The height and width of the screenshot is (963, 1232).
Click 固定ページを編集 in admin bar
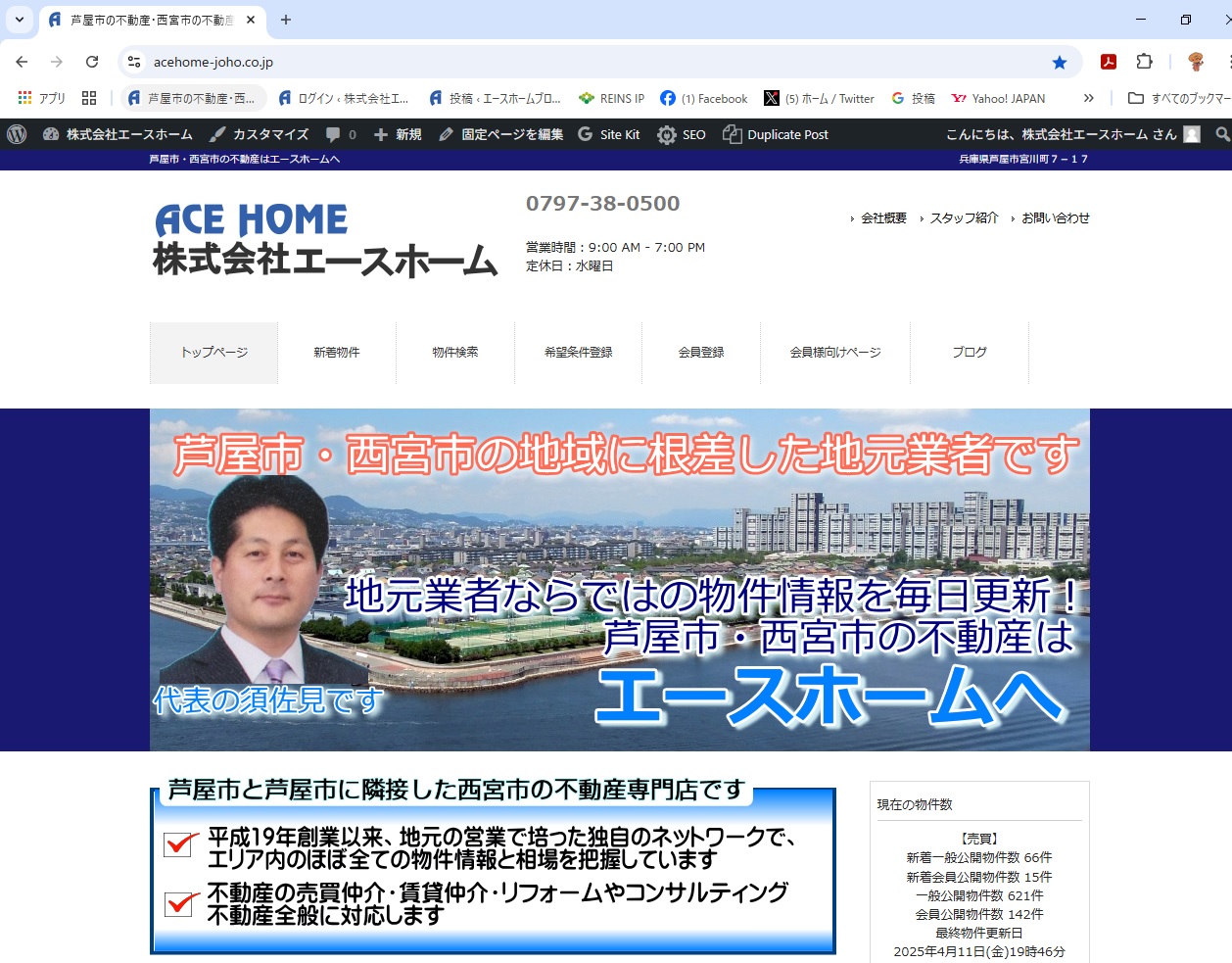tap(501, 134)
